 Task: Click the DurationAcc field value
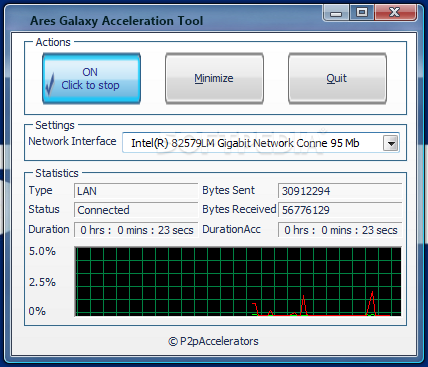[340, 230]
